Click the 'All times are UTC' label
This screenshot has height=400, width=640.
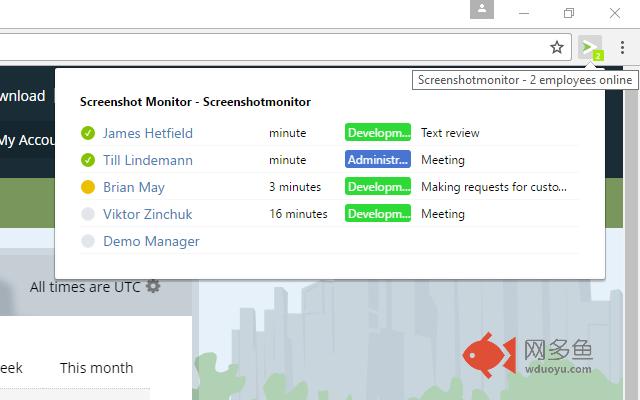click(x=85, y=287)
